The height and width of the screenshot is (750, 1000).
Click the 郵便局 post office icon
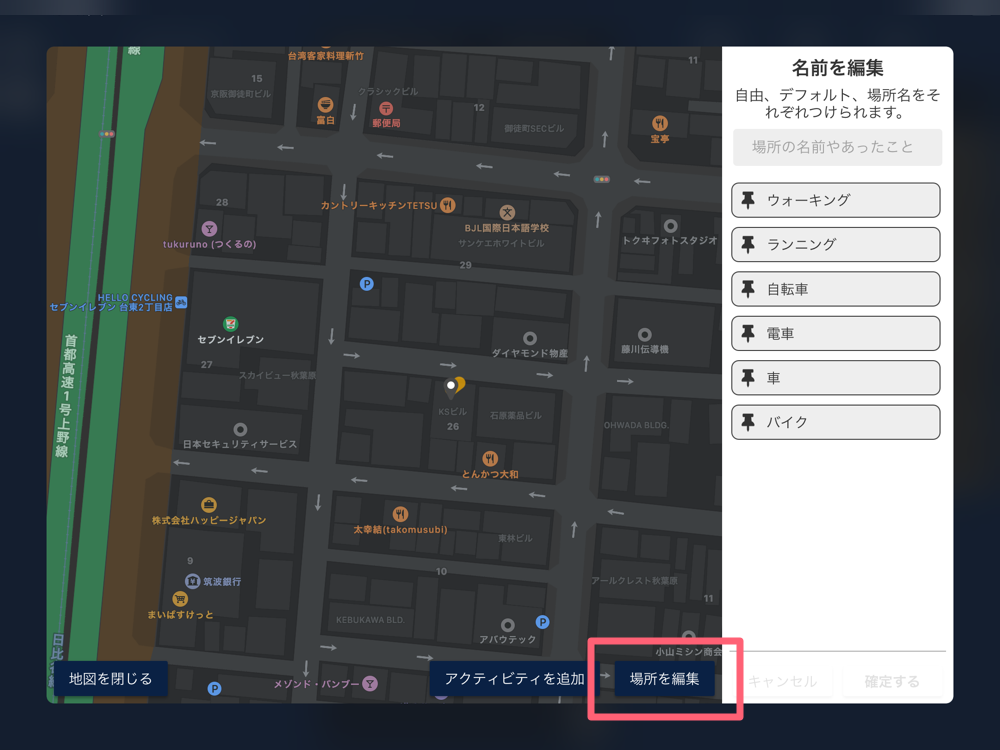(386, 108)
